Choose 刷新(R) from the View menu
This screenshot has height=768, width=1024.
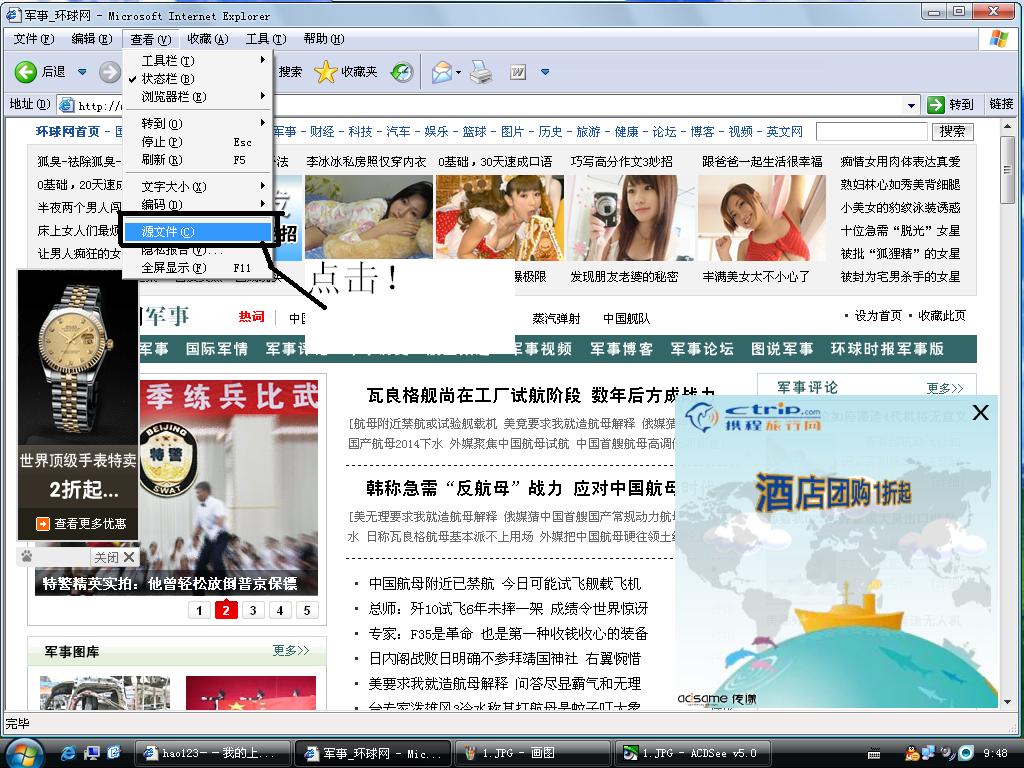tap(197, 160)
